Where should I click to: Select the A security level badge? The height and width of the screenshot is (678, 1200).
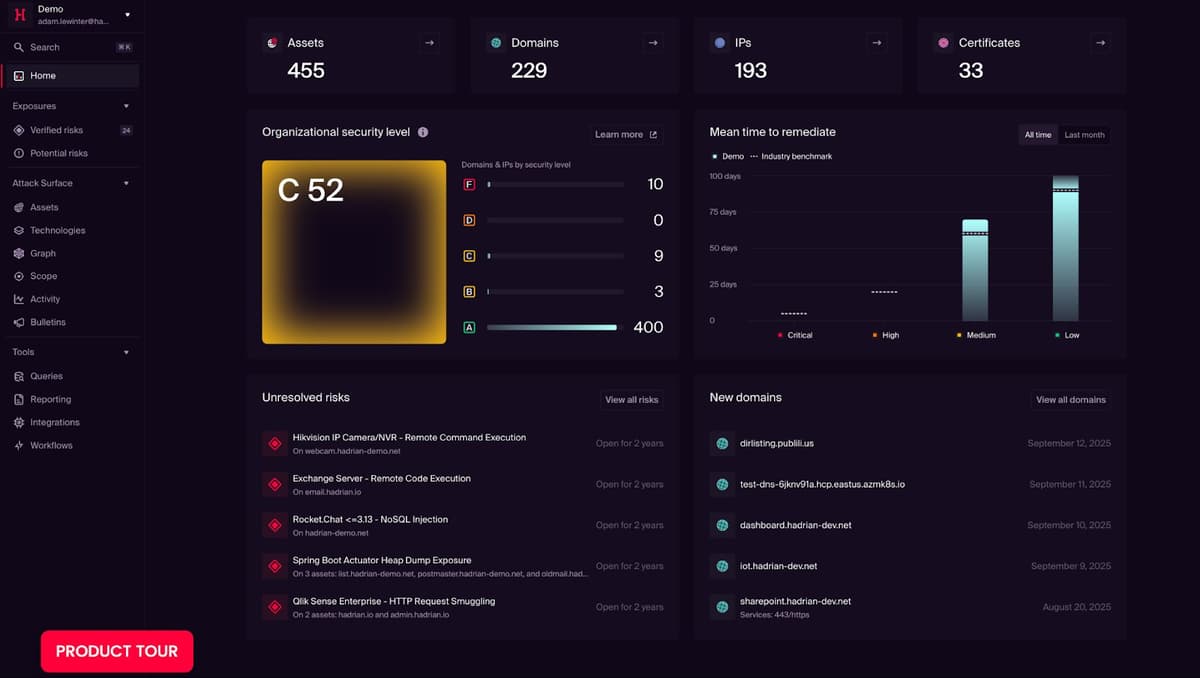tap(469, 327)
